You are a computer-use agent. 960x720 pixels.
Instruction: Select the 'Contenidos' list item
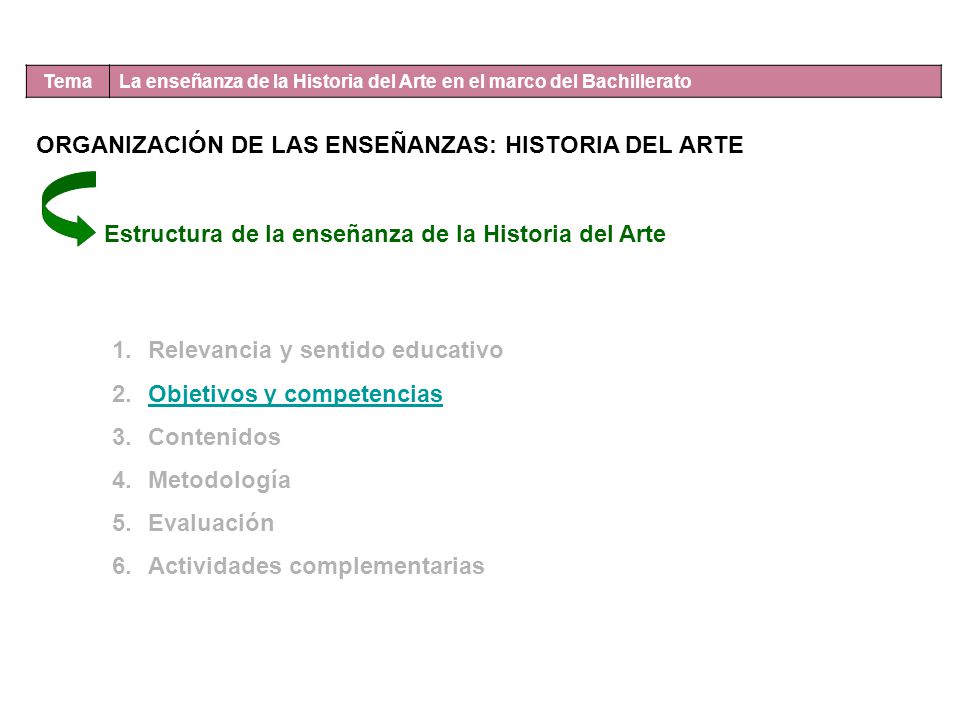tap(214, 437)
